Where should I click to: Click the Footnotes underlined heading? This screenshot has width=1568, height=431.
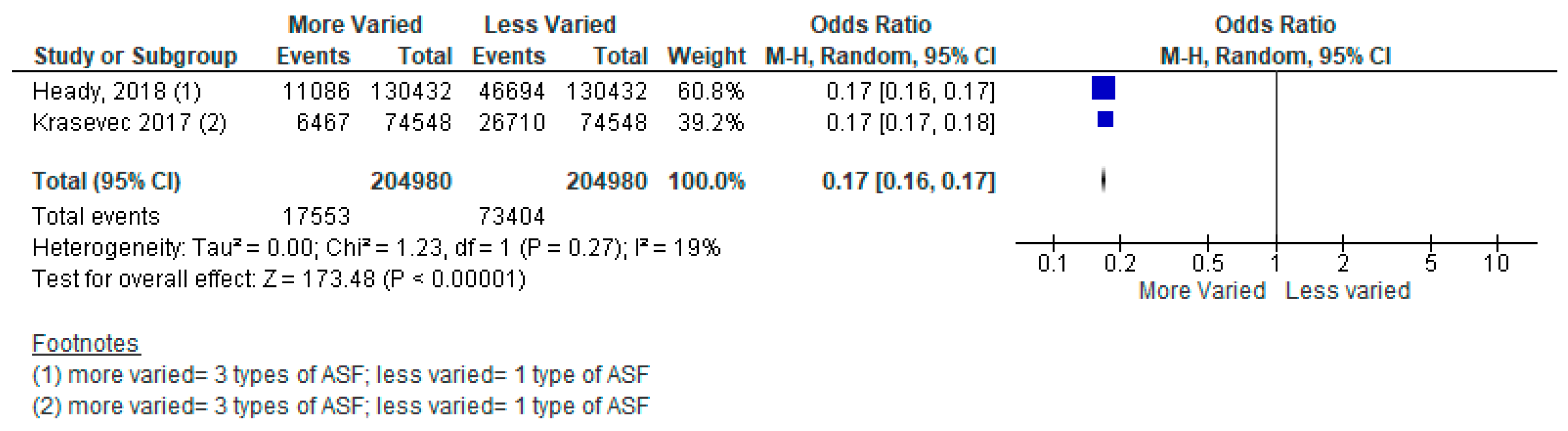click(x=85, y=343)
